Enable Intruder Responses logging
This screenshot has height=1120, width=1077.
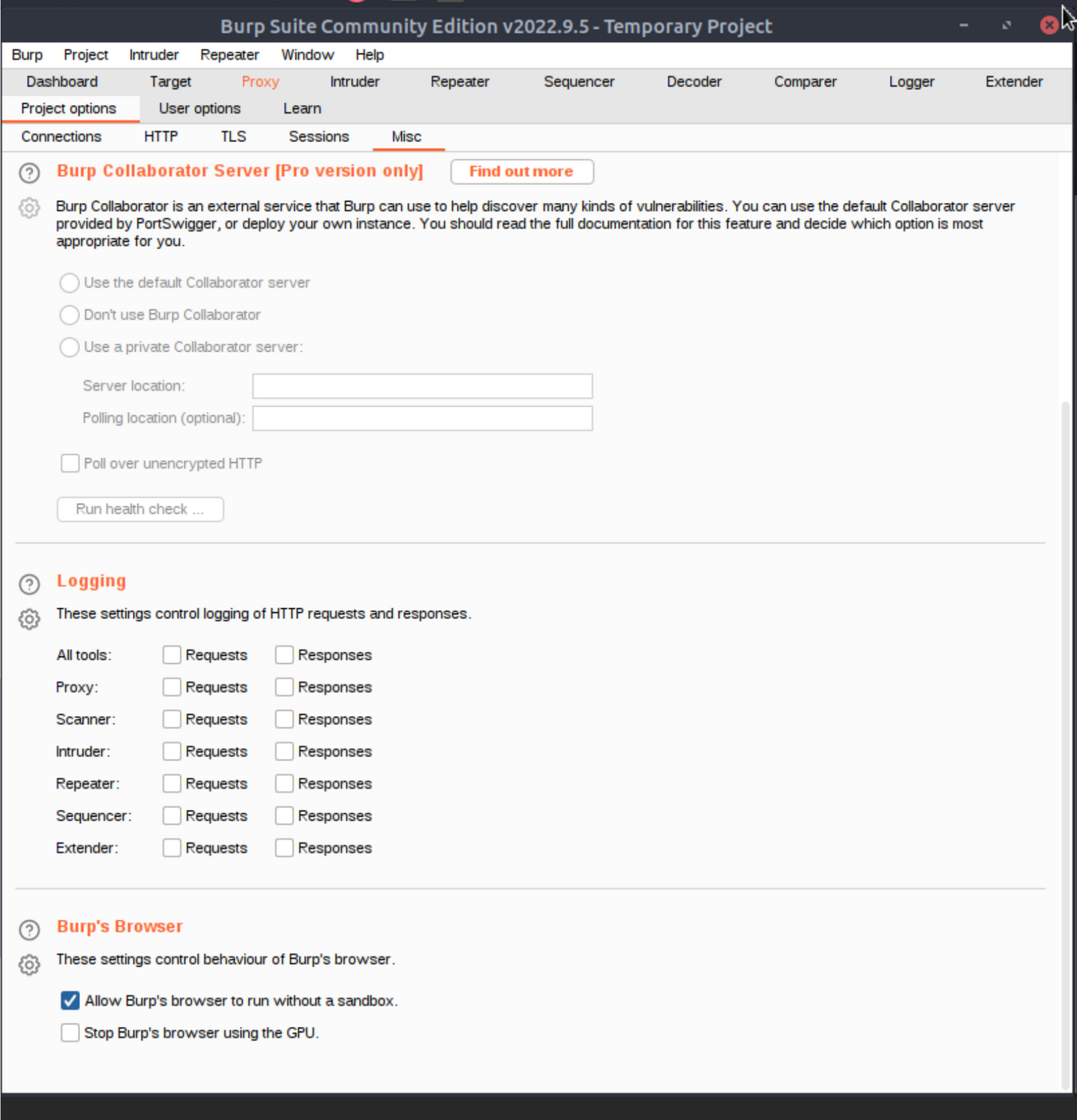(284, 751)
